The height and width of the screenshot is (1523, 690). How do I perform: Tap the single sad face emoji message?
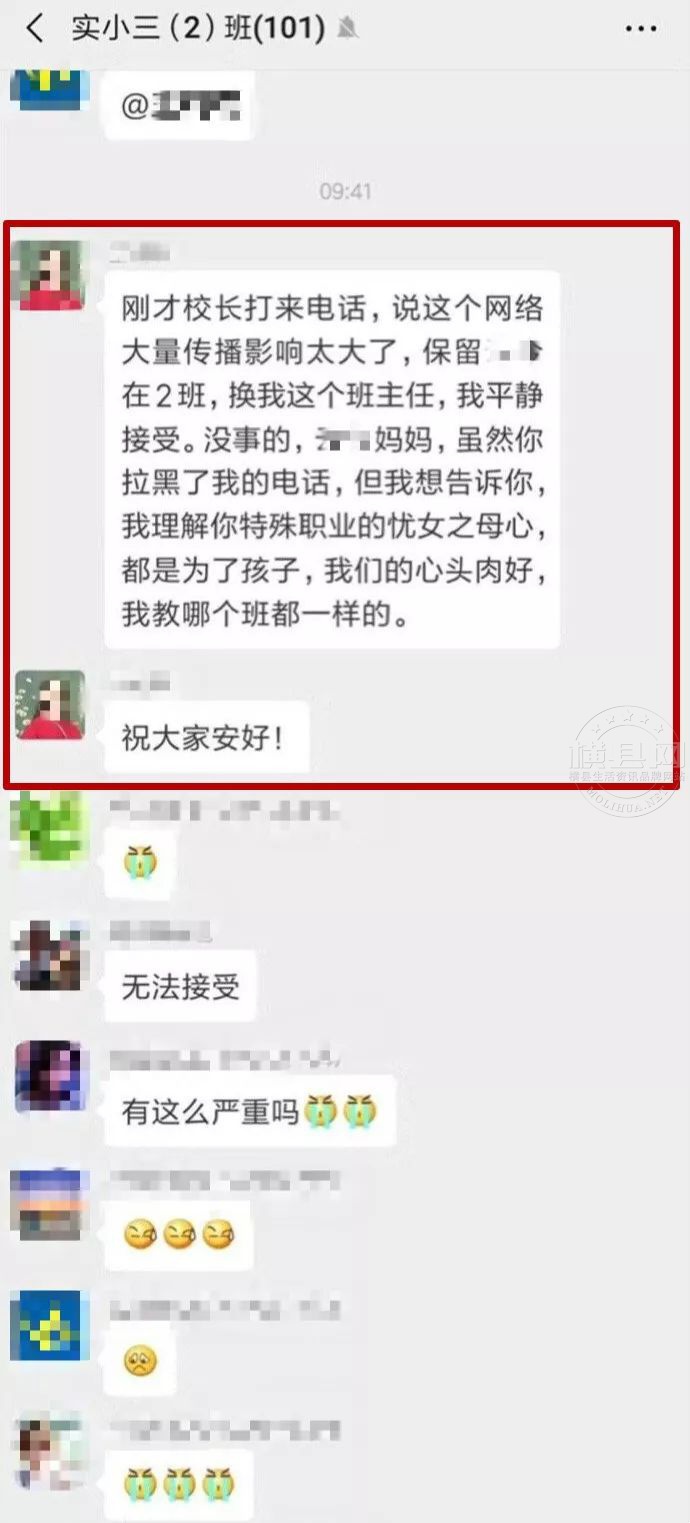(141, 1359)
